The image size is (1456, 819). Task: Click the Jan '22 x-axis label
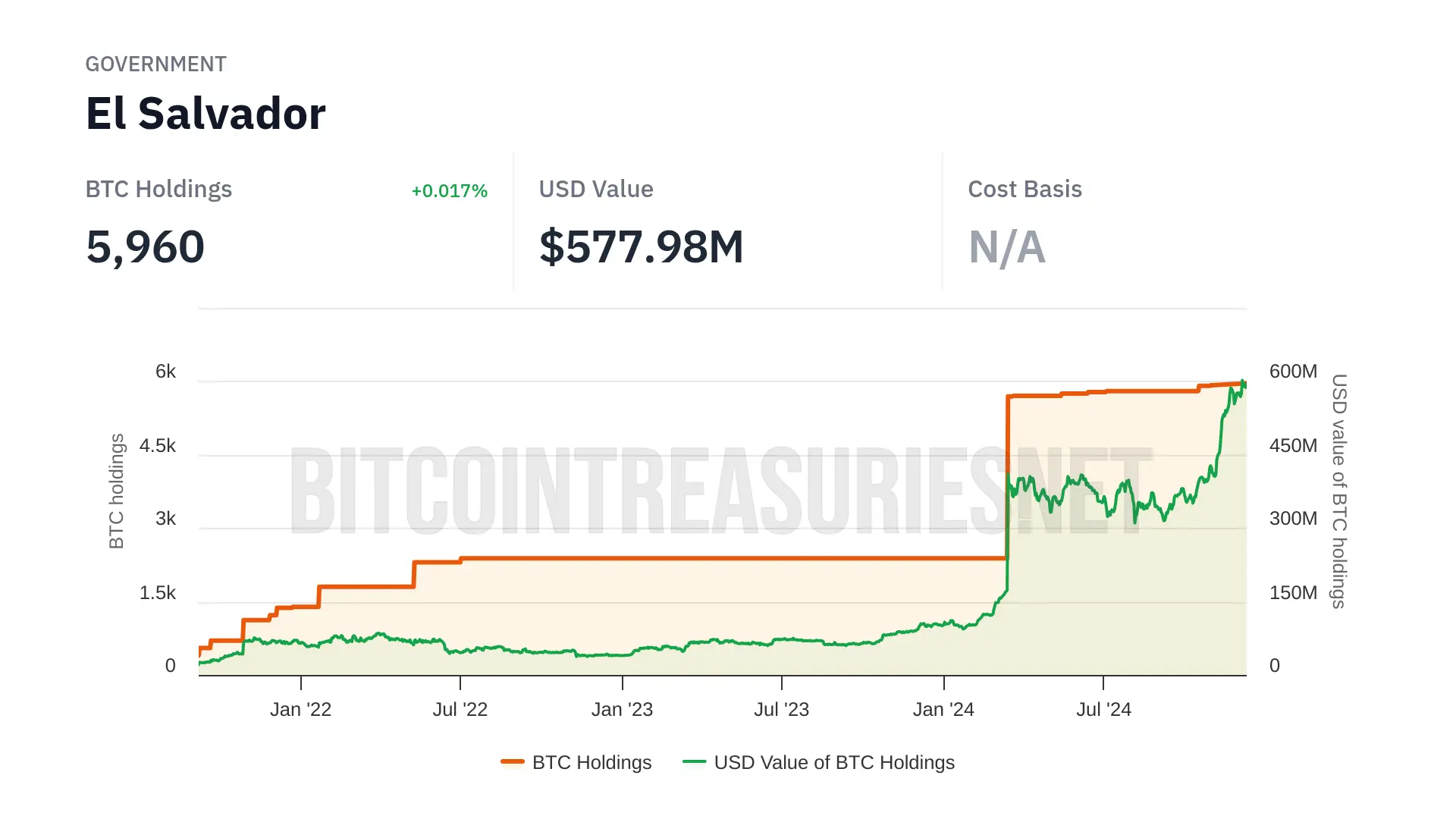point(301,709)
